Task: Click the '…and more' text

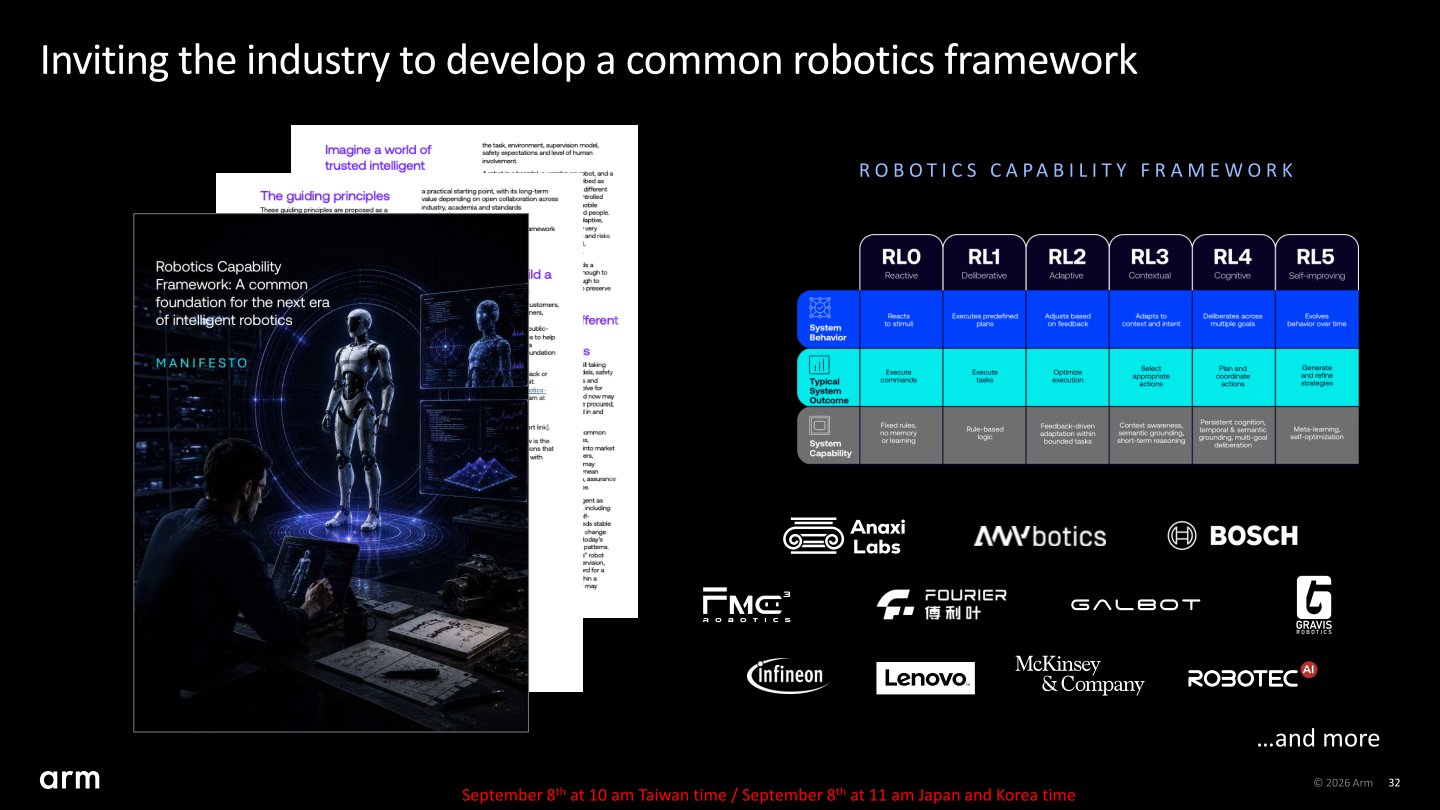Action: (1318, 738)
